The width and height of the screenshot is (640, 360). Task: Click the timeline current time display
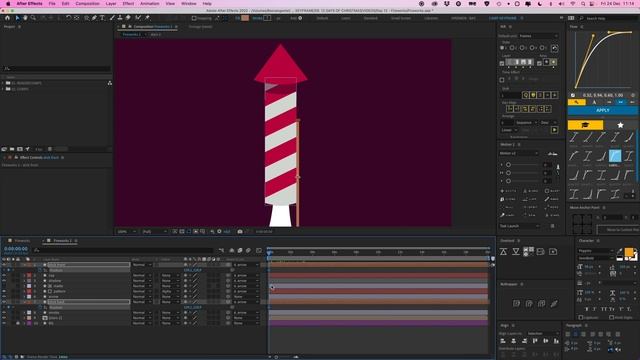(x=16, y=249)
